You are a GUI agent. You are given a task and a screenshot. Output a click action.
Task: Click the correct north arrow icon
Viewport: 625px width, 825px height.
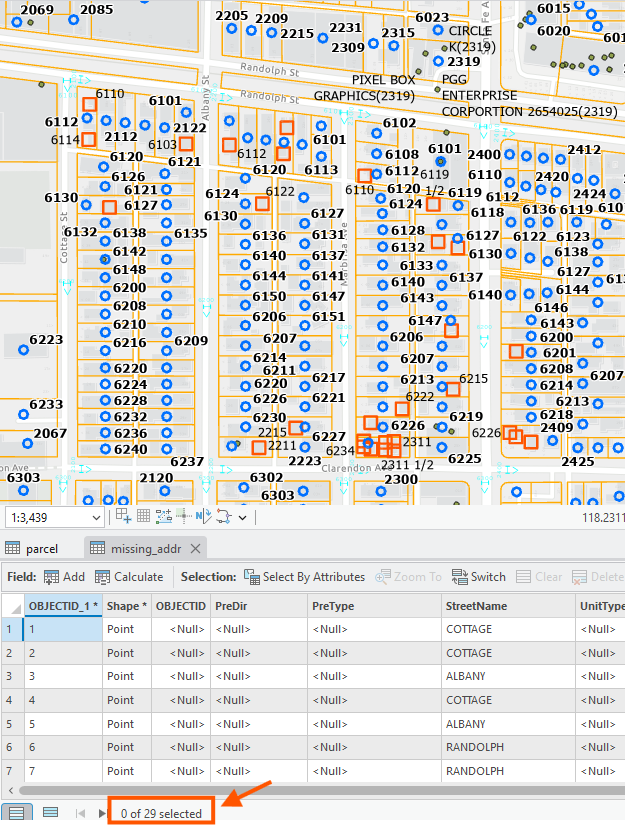click(201, 517)
